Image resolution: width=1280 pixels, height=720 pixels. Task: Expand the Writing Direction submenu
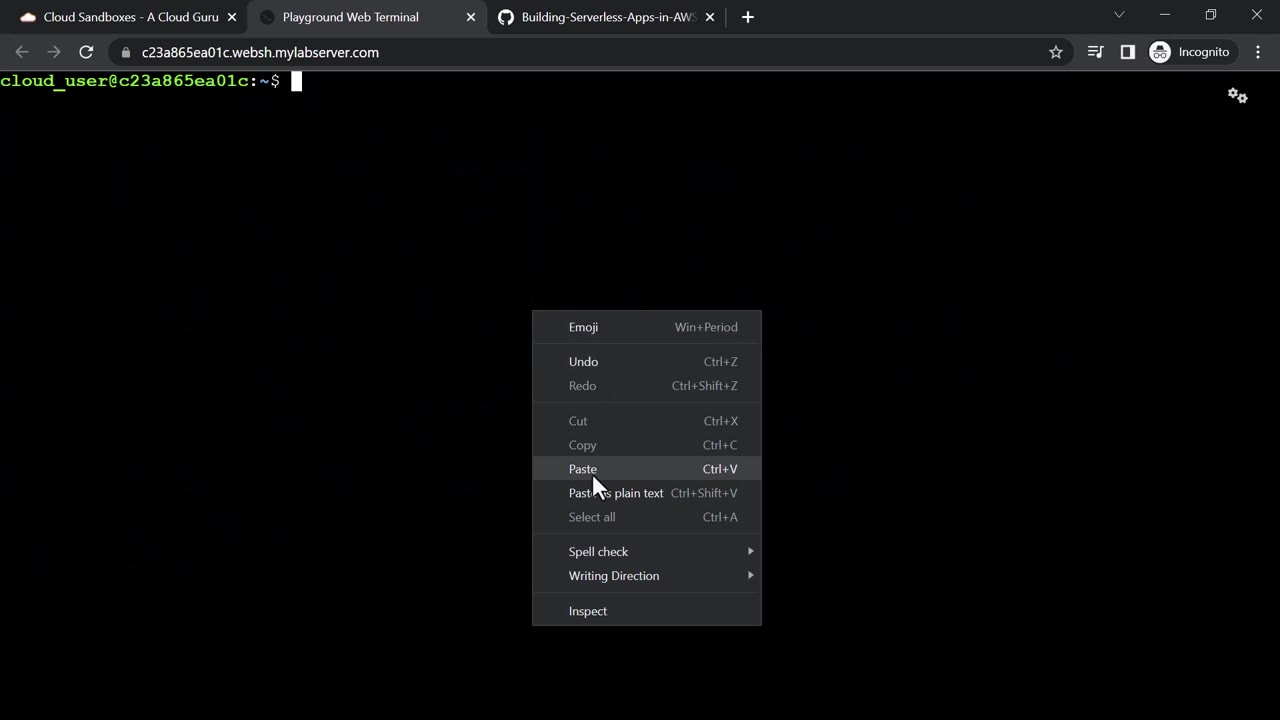tap(647, 576)
